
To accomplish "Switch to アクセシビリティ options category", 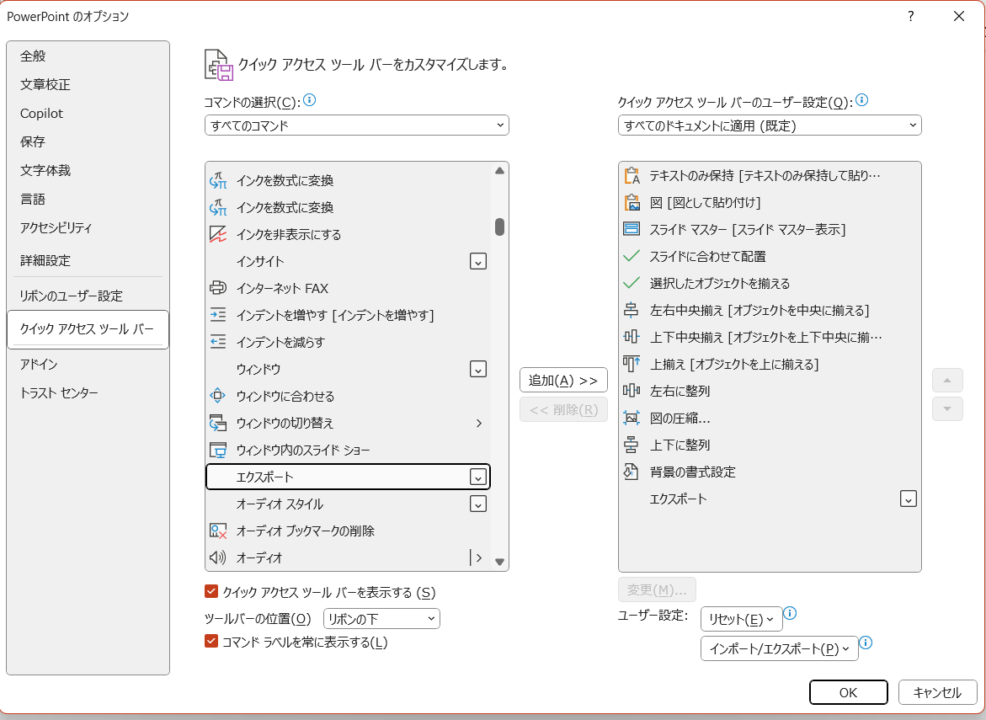I will point(88,228).
